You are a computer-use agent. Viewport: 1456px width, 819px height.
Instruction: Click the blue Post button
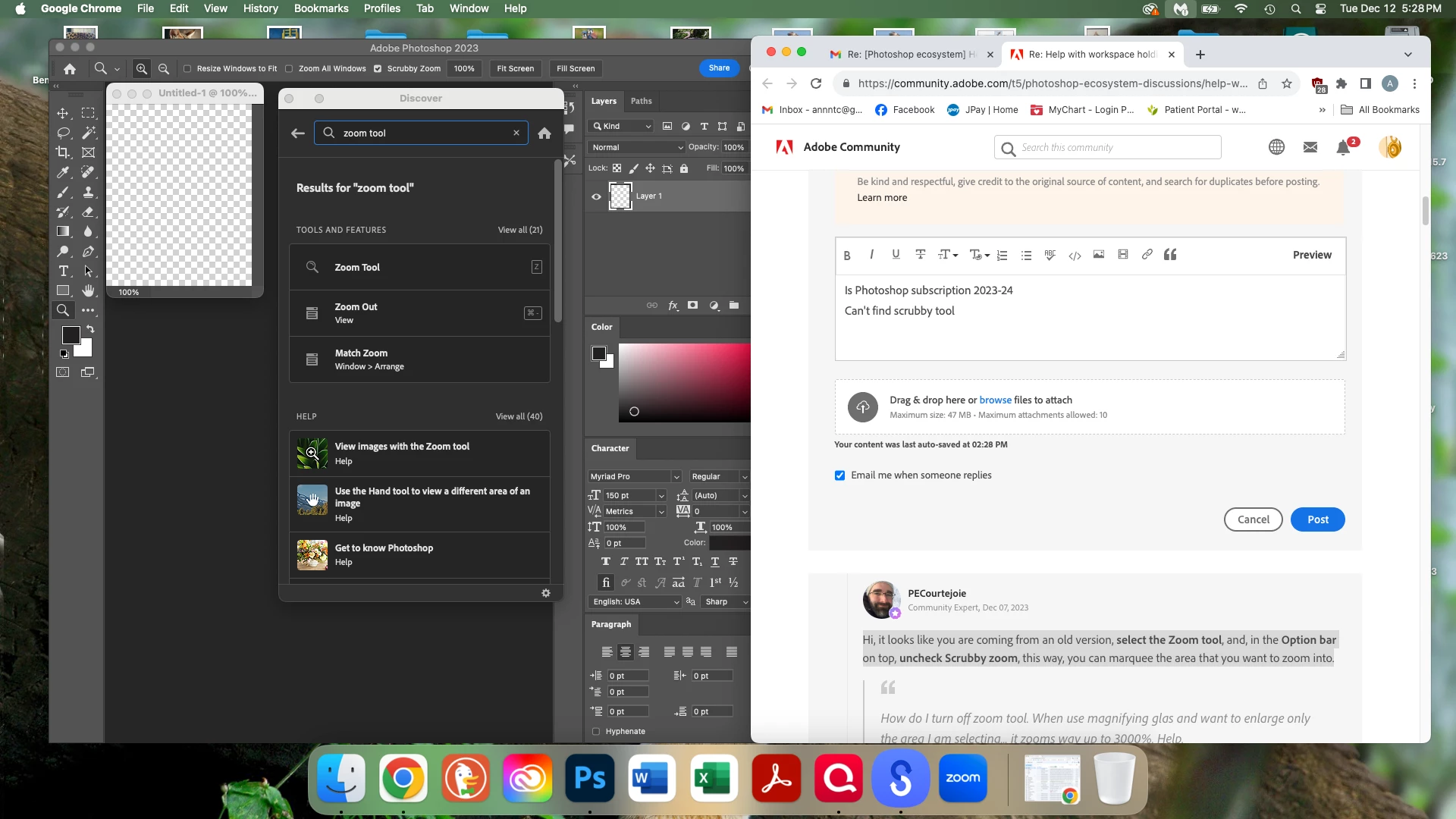point(1317,519)
